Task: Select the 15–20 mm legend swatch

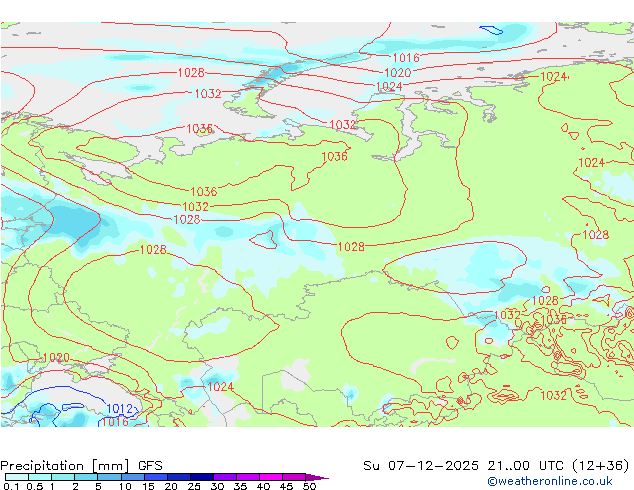Action: pyautogui.click(x=155, y=477)
